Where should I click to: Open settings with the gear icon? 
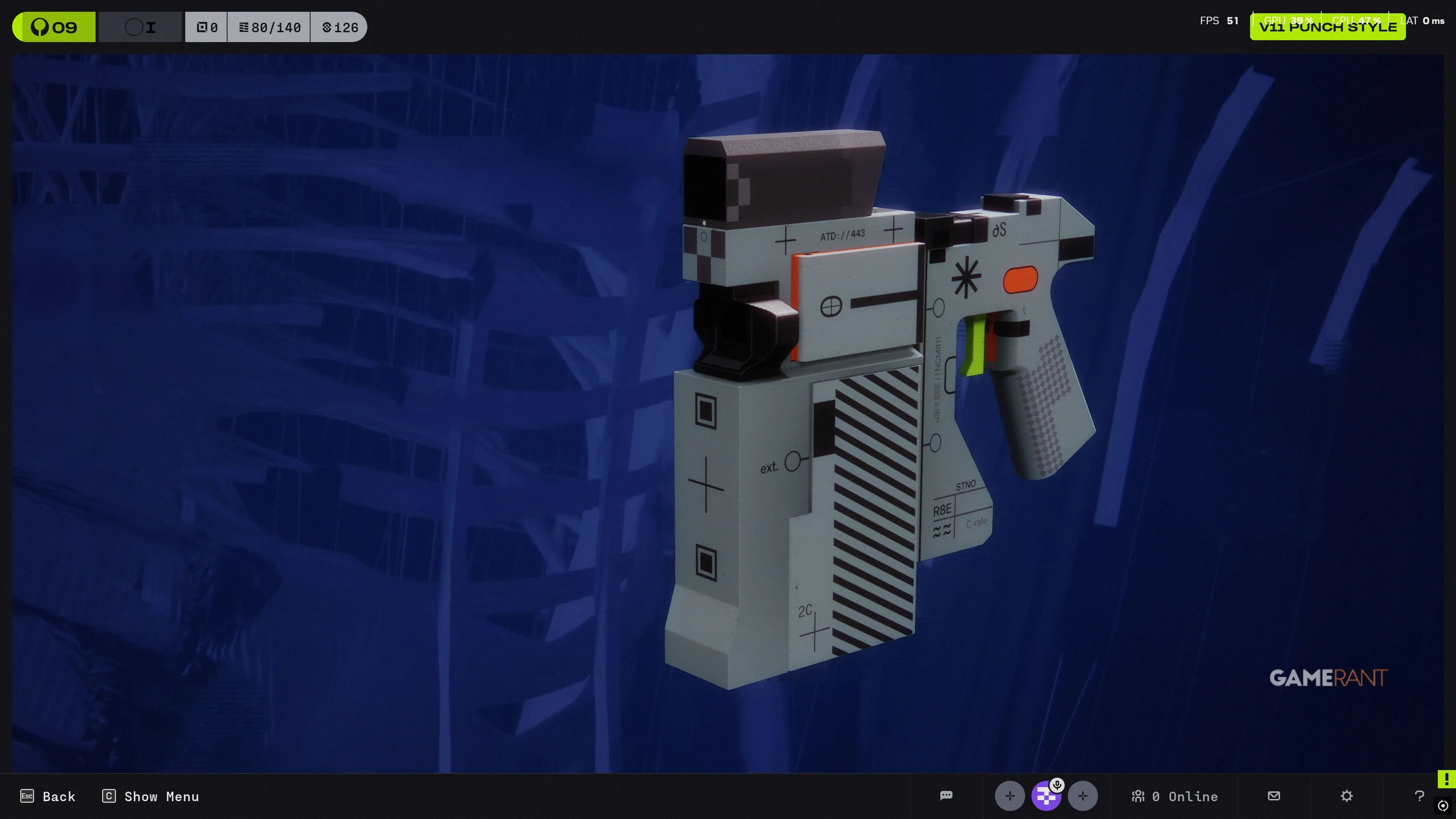(x=1347, y=796)
